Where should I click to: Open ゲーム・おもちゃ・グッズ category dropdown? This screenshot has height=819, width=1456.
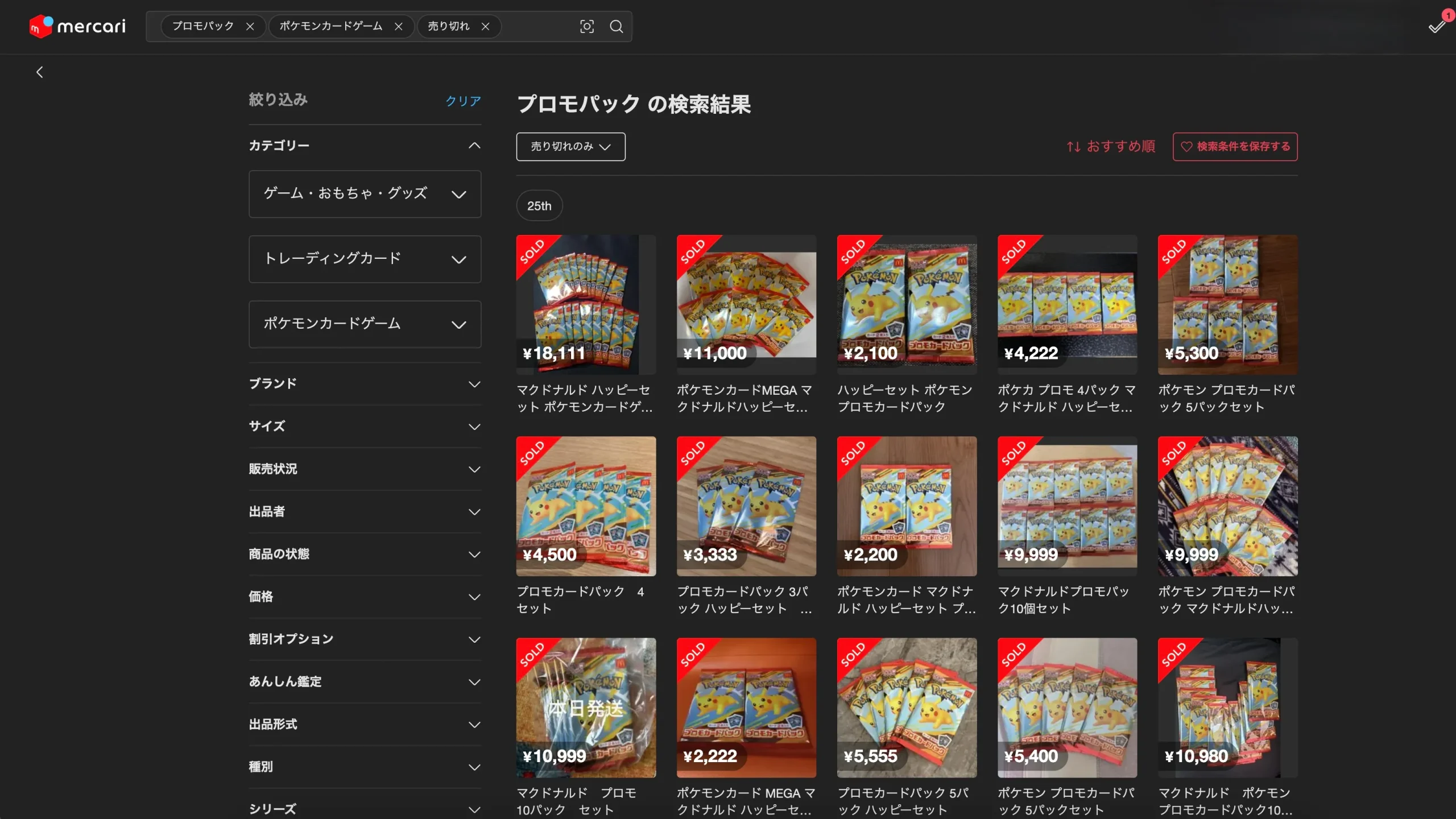coord(365,194)
